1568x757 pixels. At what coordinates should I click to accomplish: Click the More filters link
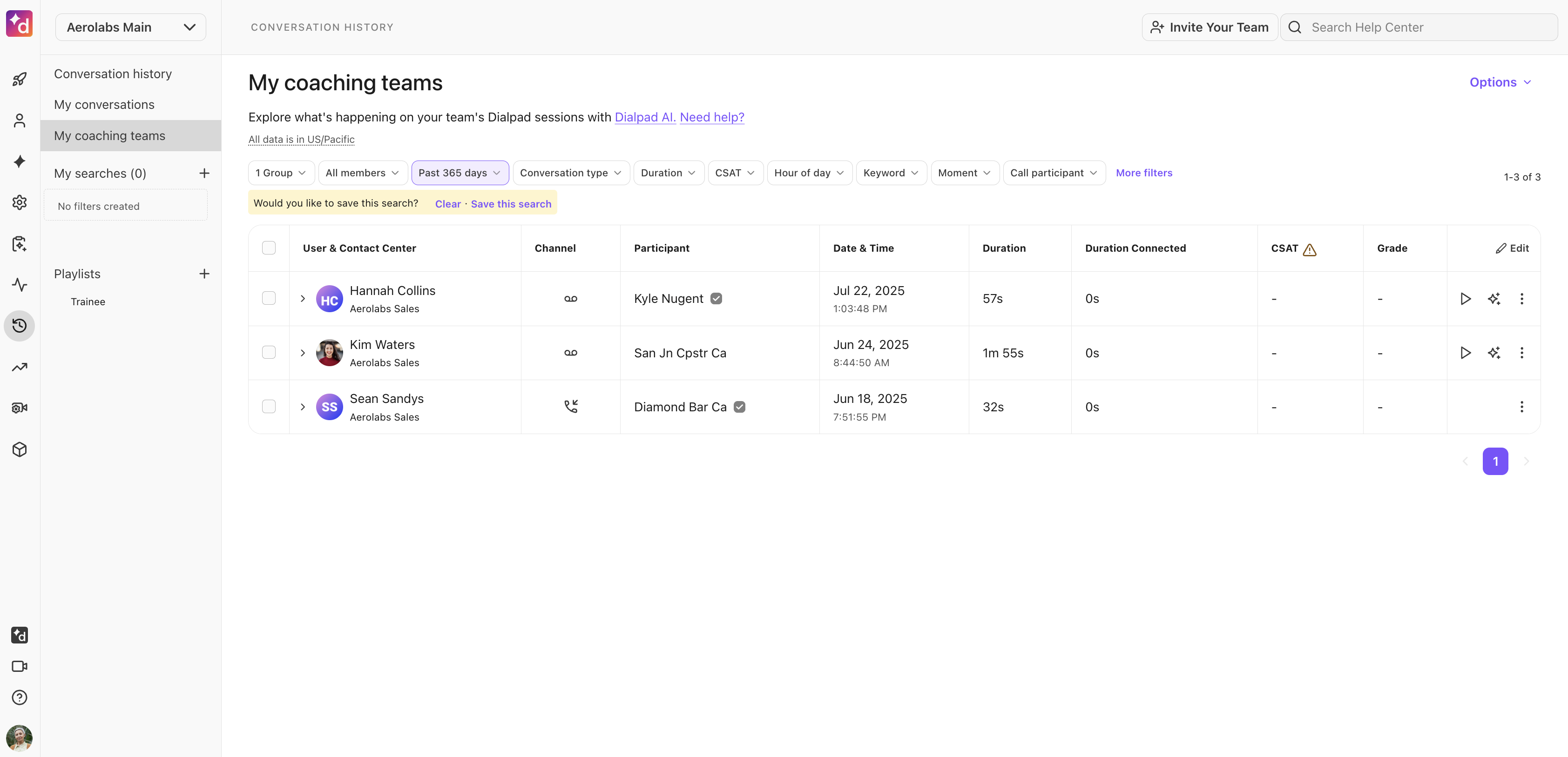[x=1144, y=173]
